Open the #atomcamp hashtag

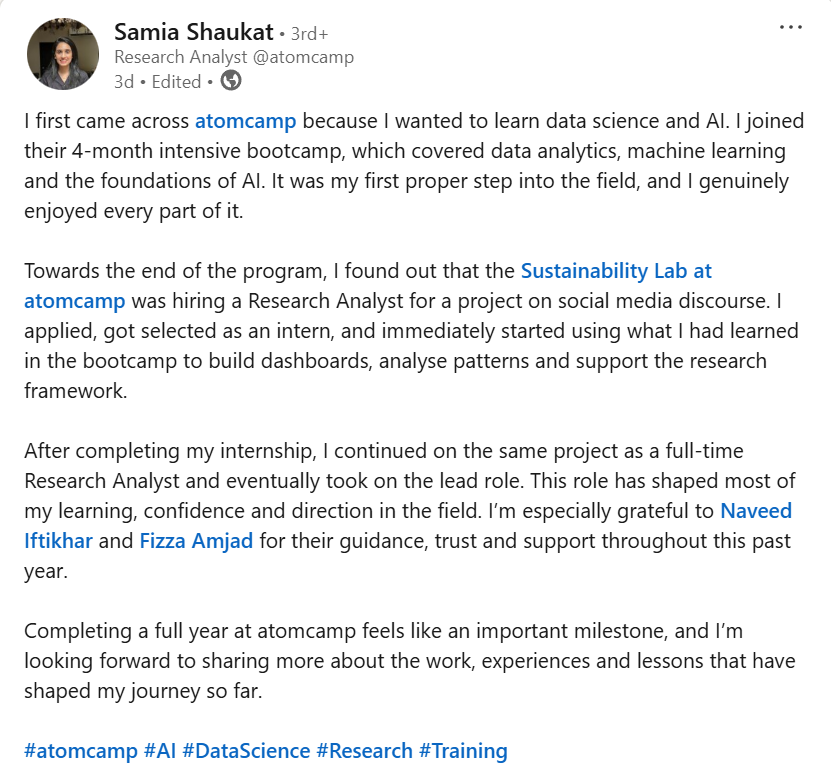coord(80,750)
